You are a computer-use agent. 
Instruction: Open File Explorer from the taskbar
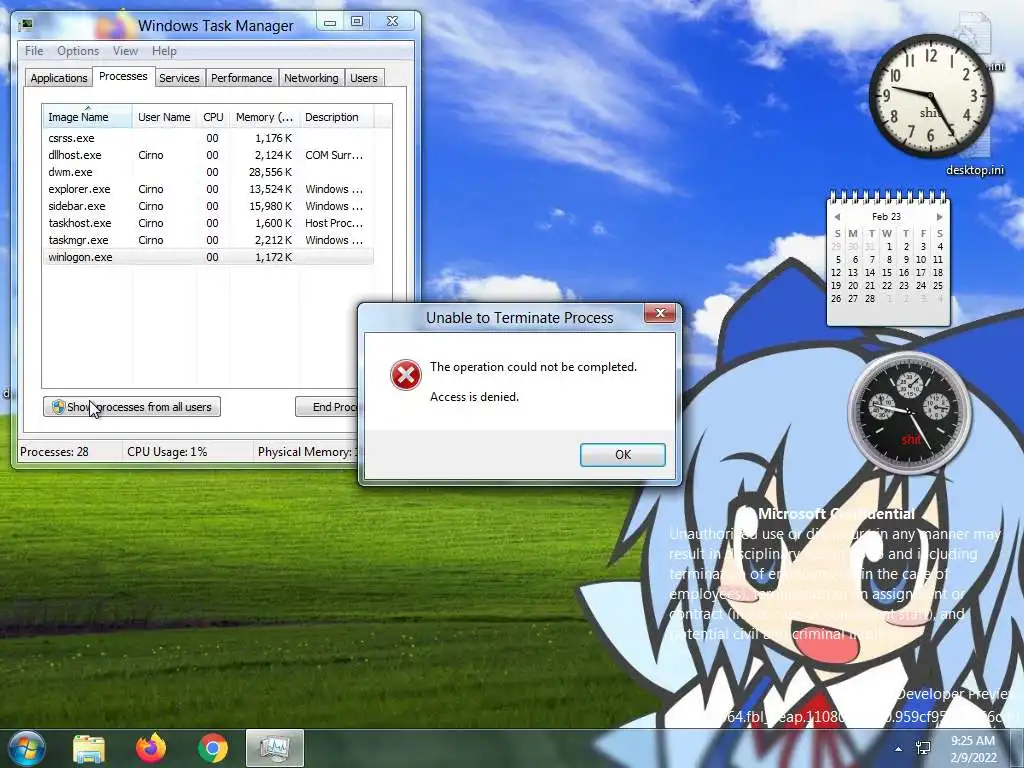[89, 748]
